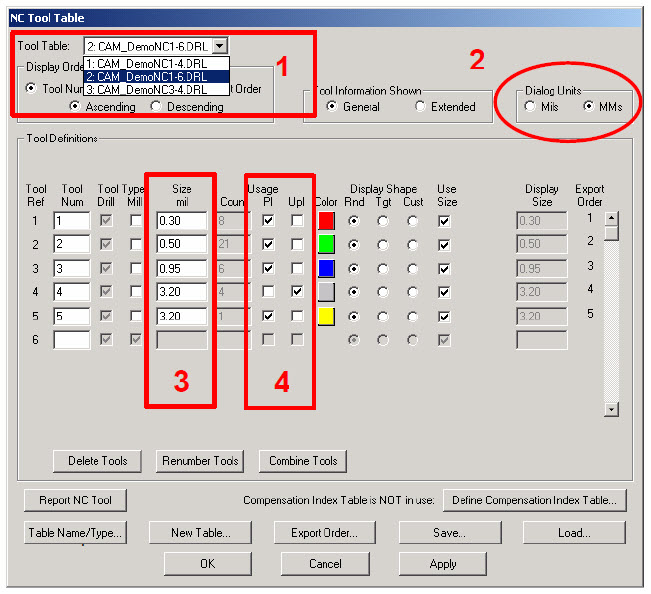Toggle Mill checkbox for tool ref 1

coord(135,220)
